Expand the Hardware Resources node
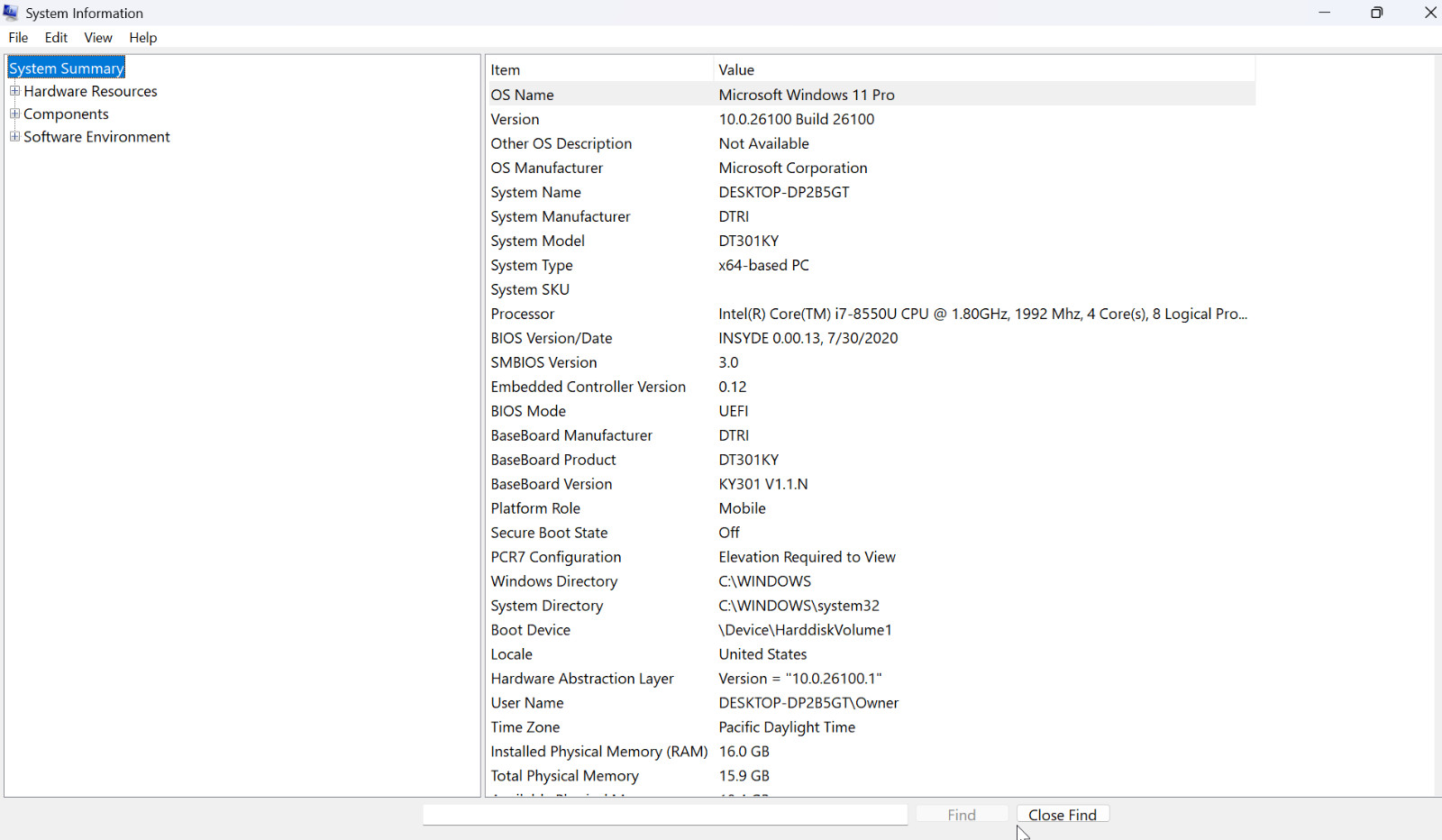 pyautogui.click(x=14, y=91)
